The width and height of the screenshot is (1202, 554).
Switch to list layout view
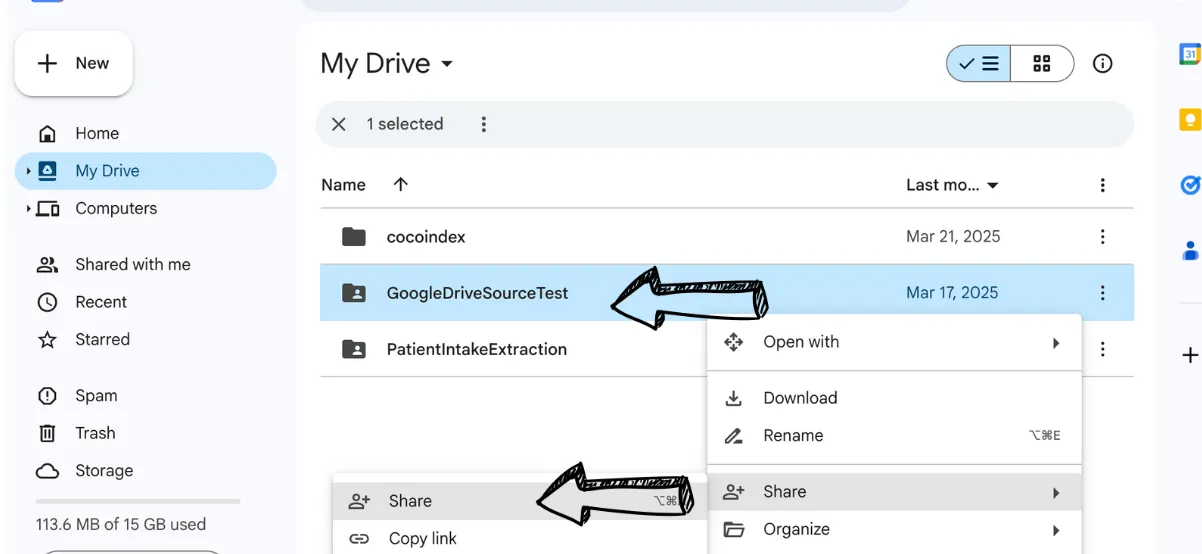click(x=978, y=64)
